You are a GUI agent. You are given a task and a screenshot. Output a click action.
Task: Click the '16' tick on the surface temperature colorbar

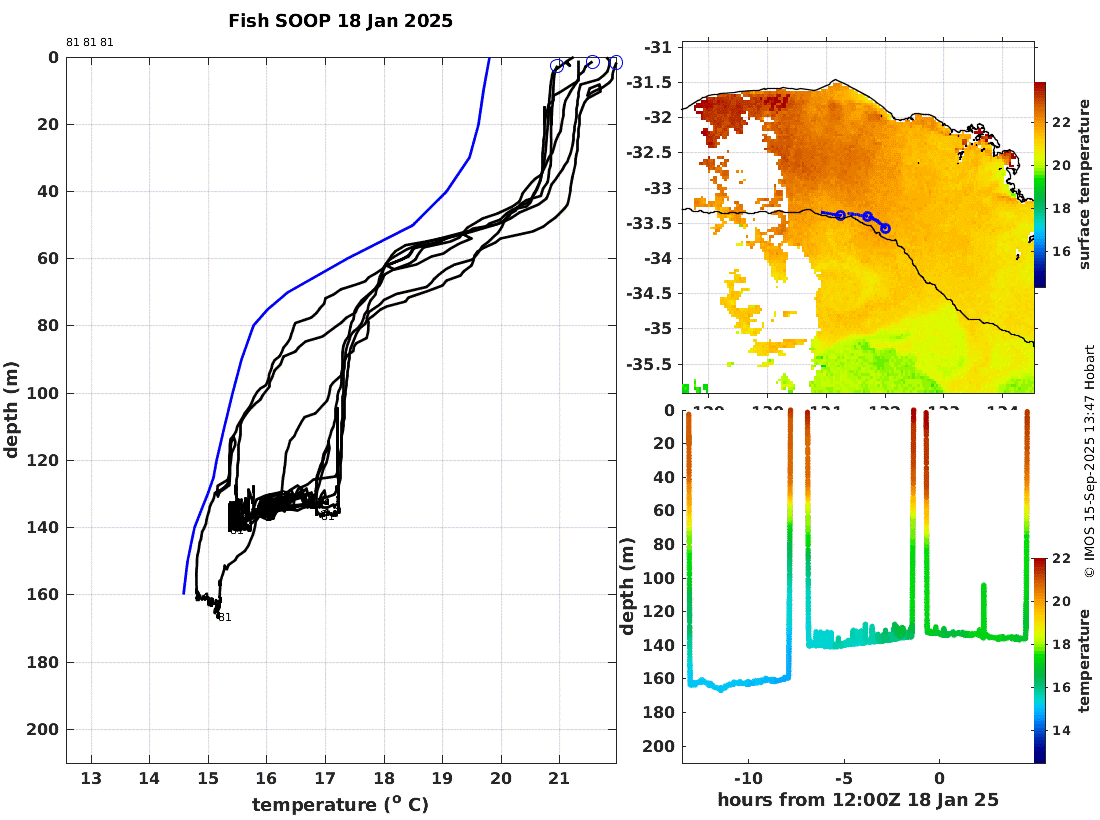[1061, 251]
